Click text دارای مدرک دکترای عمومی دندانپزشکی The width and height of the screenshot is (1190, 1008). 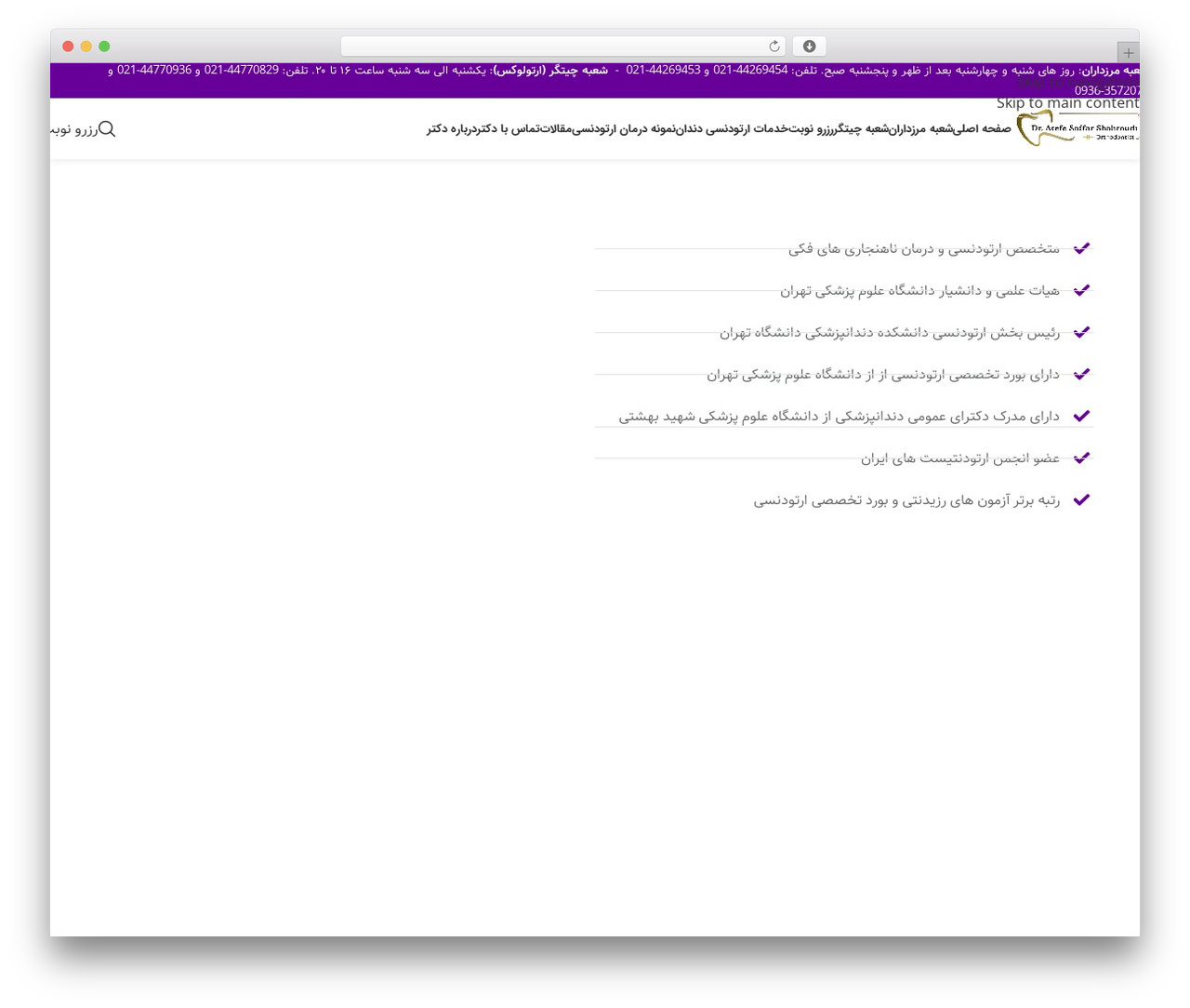tap(946, 416)
